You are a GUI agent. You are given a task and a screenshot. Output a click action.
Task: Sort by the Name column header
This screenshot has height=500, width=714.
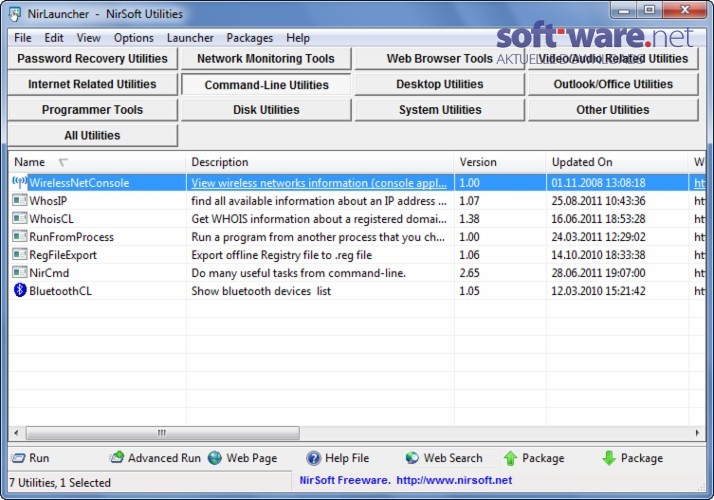pos(97,162)
